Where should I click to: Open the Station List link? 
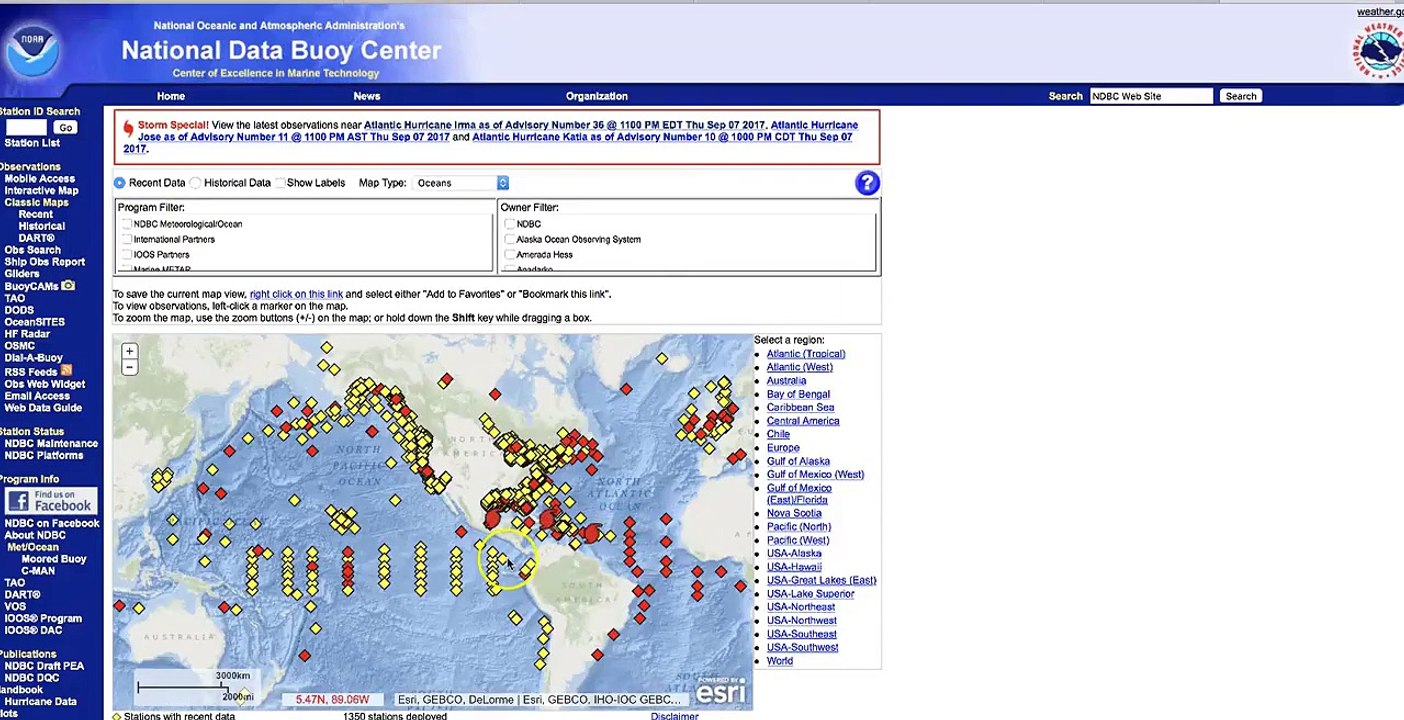(x=32, y=143)
